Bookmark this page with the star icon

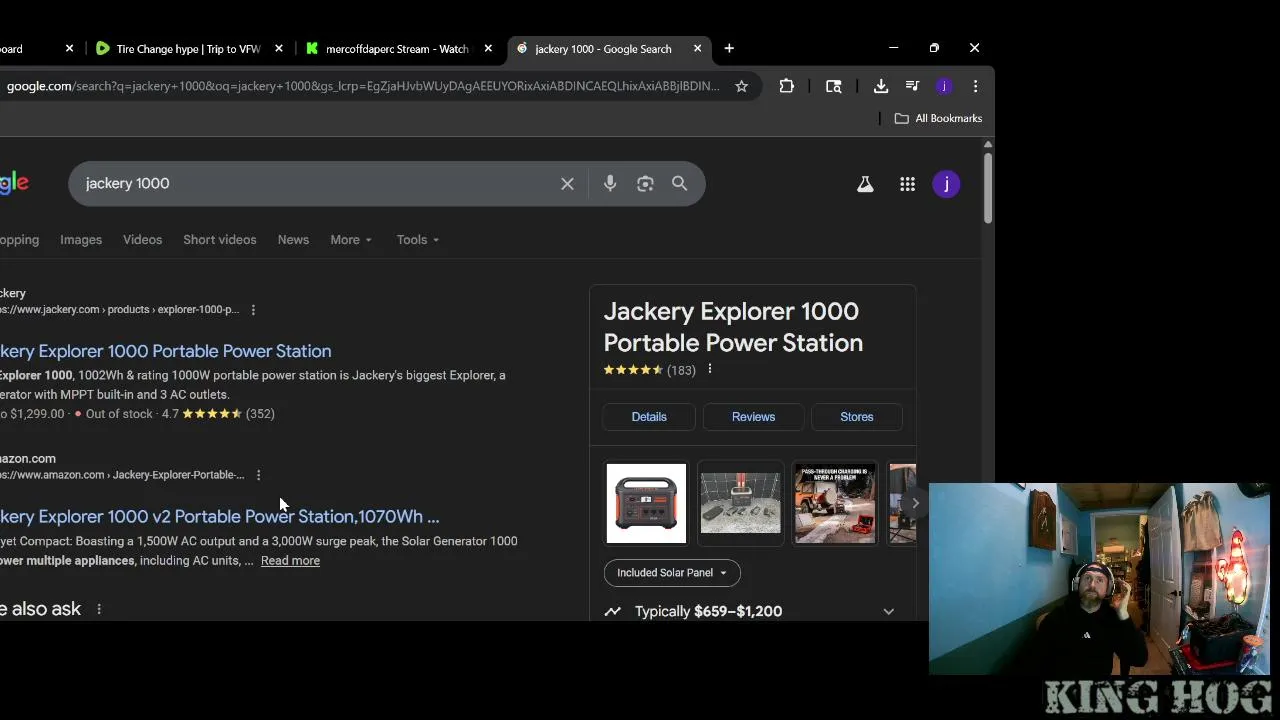point(741,86)
